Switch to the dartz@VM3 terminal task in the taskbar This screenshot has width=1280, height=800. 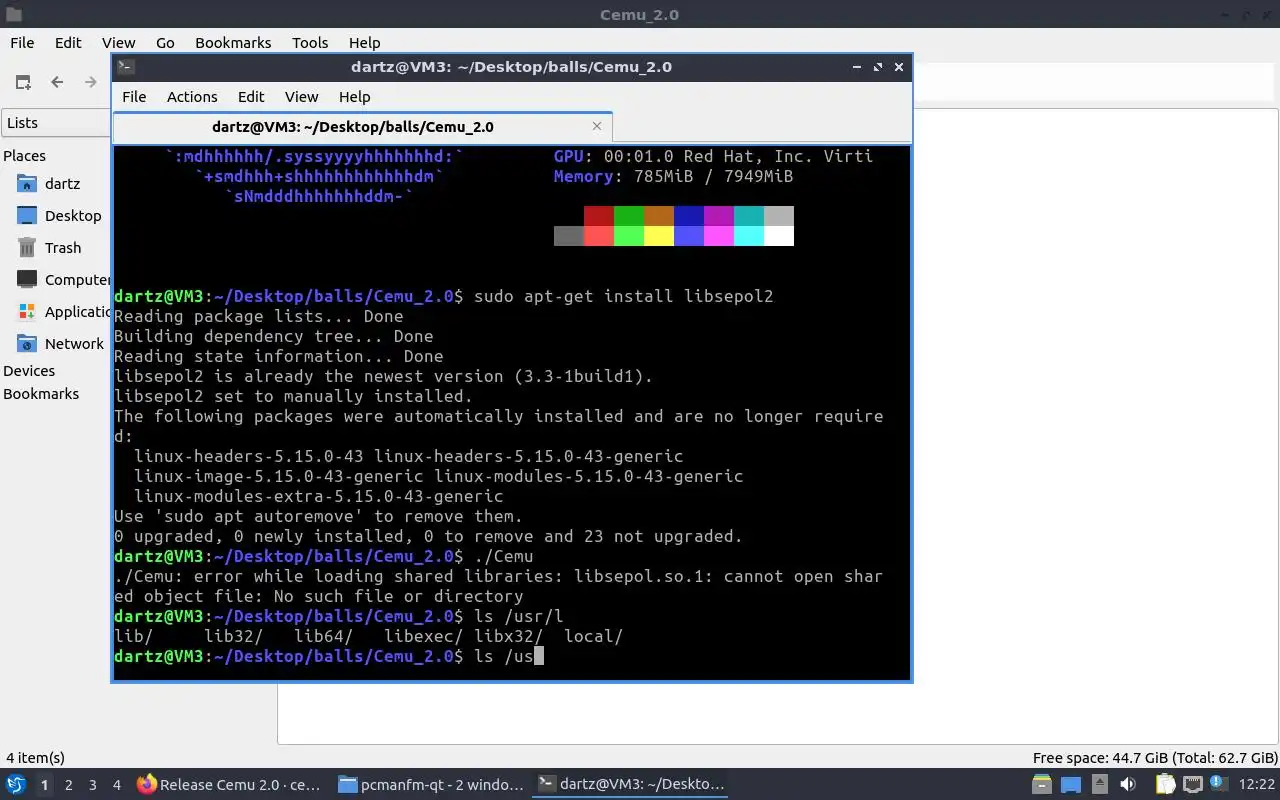(x=630, y=784)
